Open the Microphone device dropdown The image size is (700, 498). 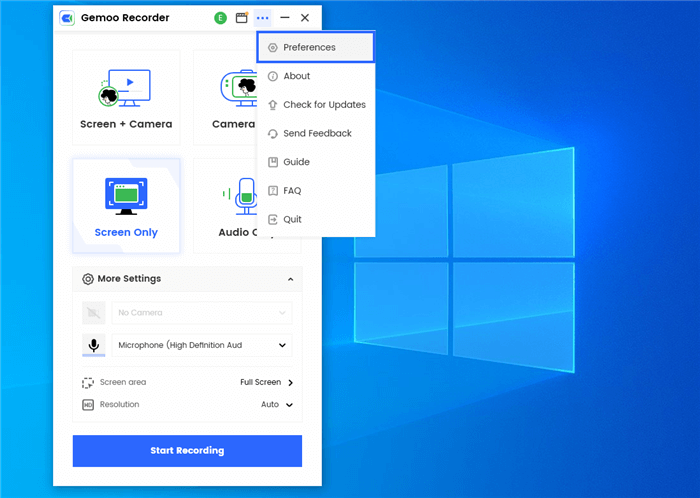point(202,345)
